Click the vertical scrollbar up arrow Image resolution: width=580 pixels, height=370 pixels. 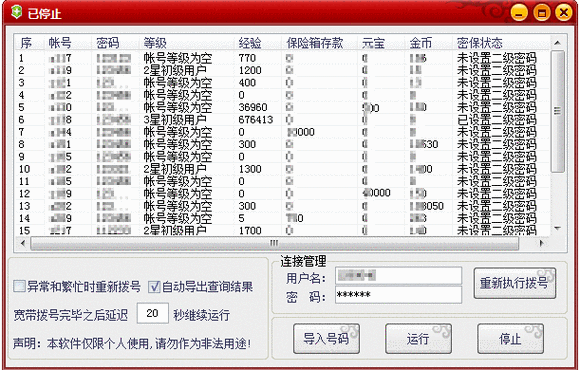(x=557, y=43)
